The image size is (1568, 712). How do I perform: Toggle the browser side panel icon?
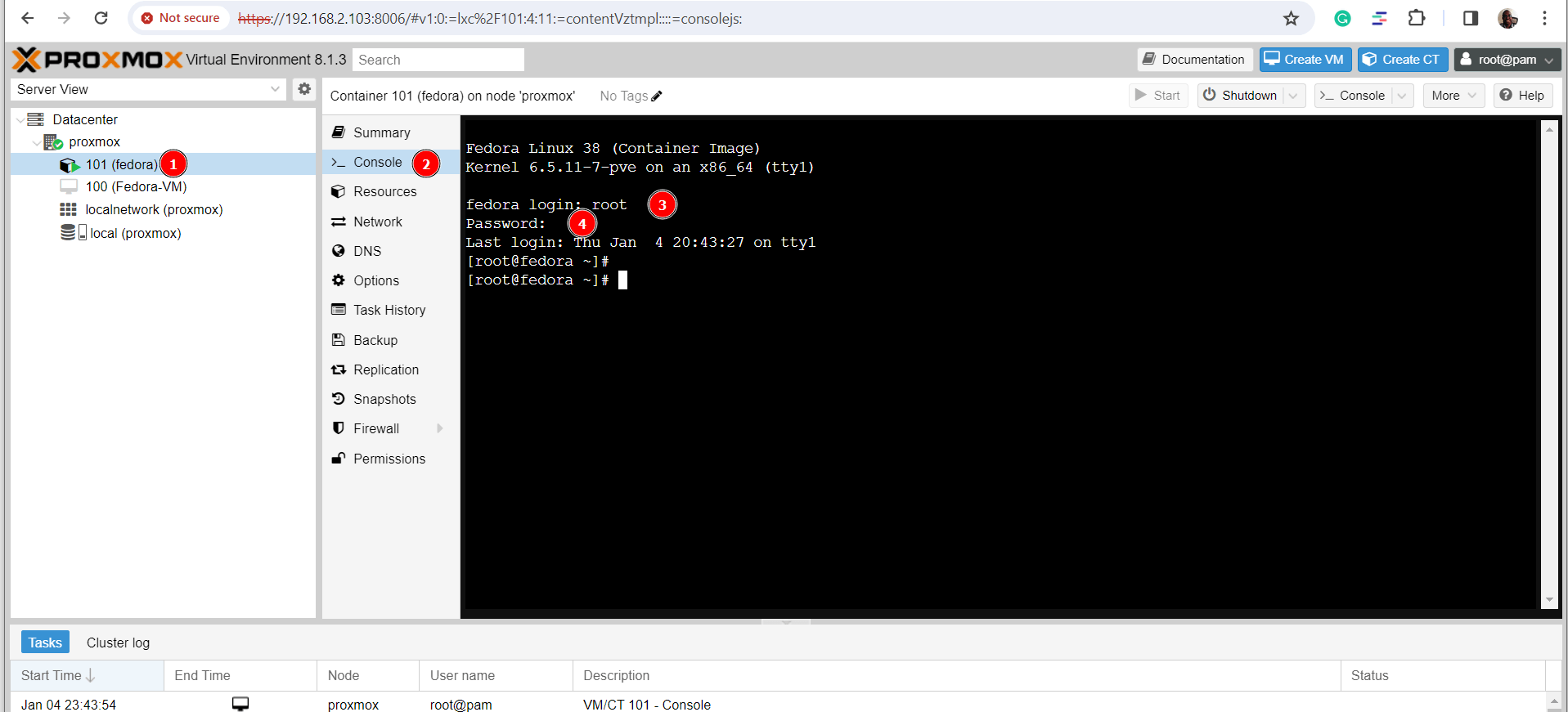coord(1470,18)
